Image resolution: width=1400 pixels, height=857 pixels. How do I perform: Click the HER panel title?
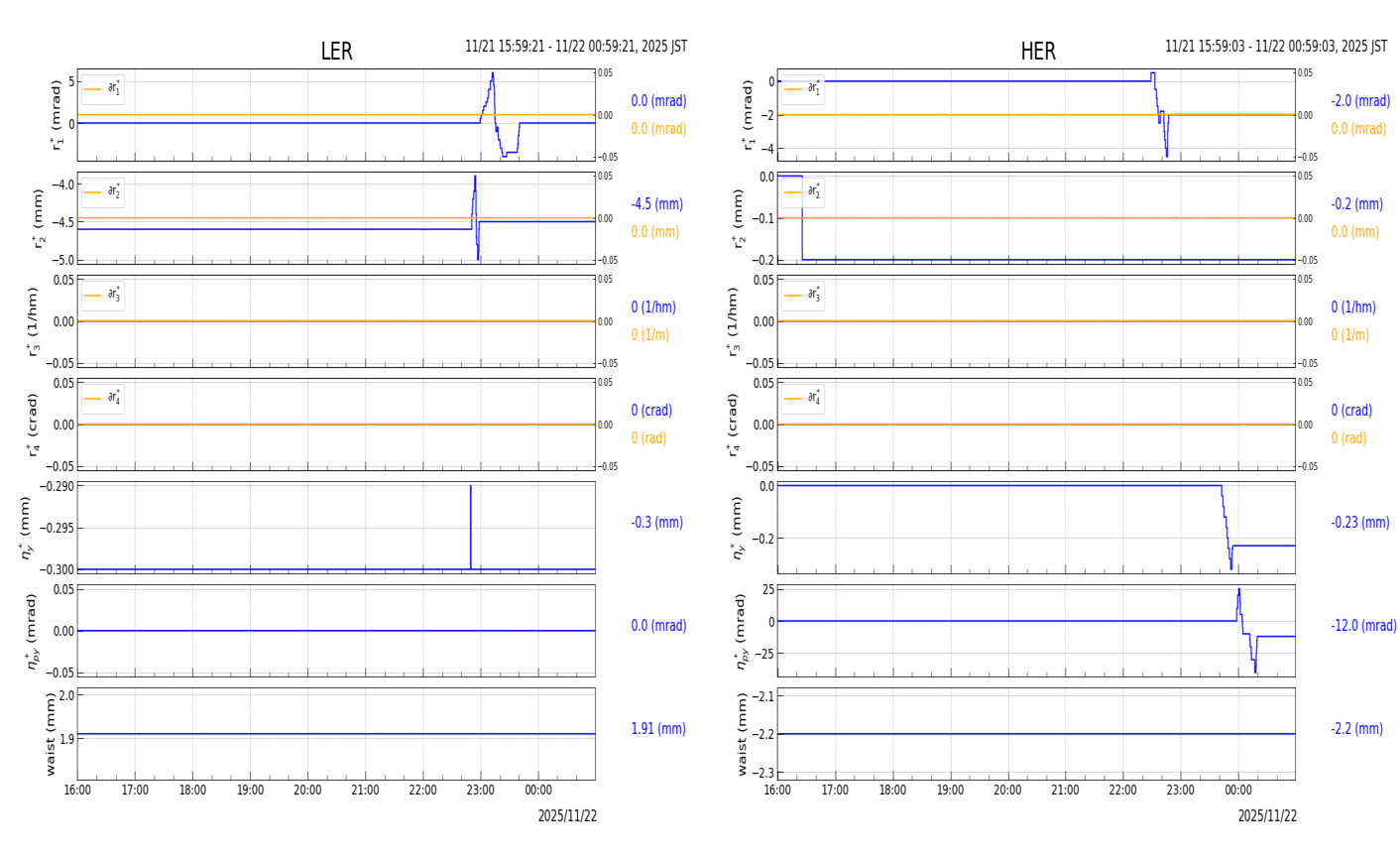(x=1037, y=52)
